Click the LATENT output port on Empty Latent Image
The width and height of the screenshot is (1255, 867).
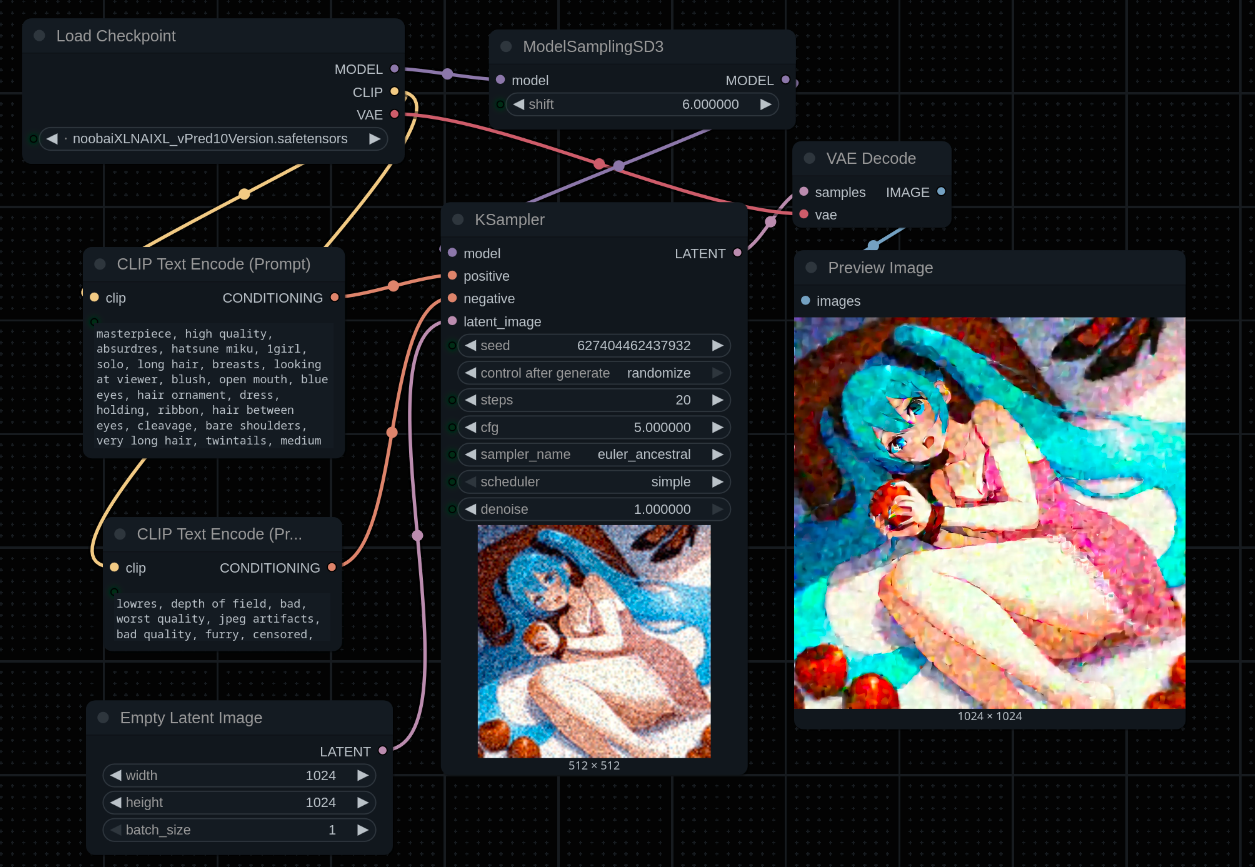pyautogui.click(x=382, y=751)
